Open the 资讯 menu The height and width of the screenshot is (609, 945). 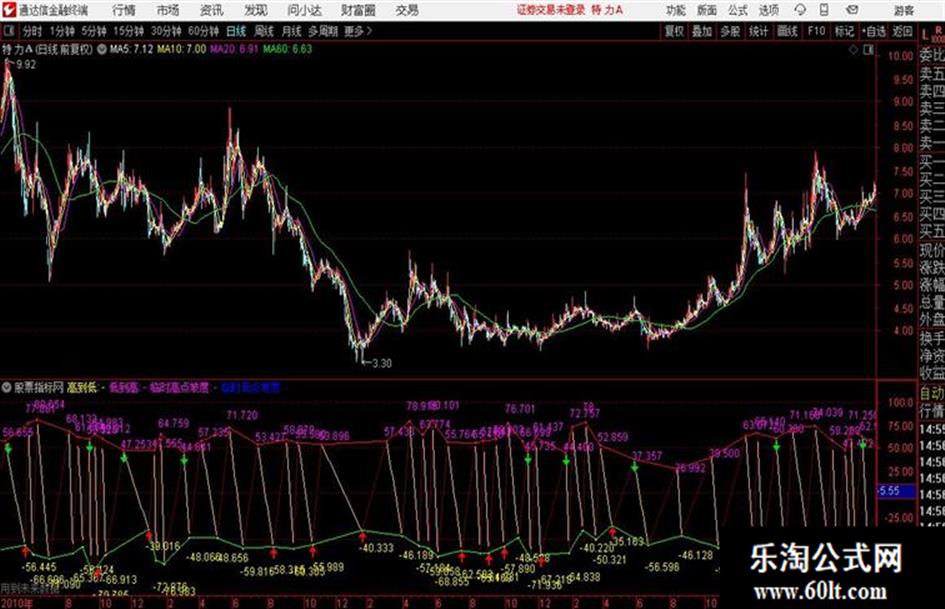[x=212, y=10]
